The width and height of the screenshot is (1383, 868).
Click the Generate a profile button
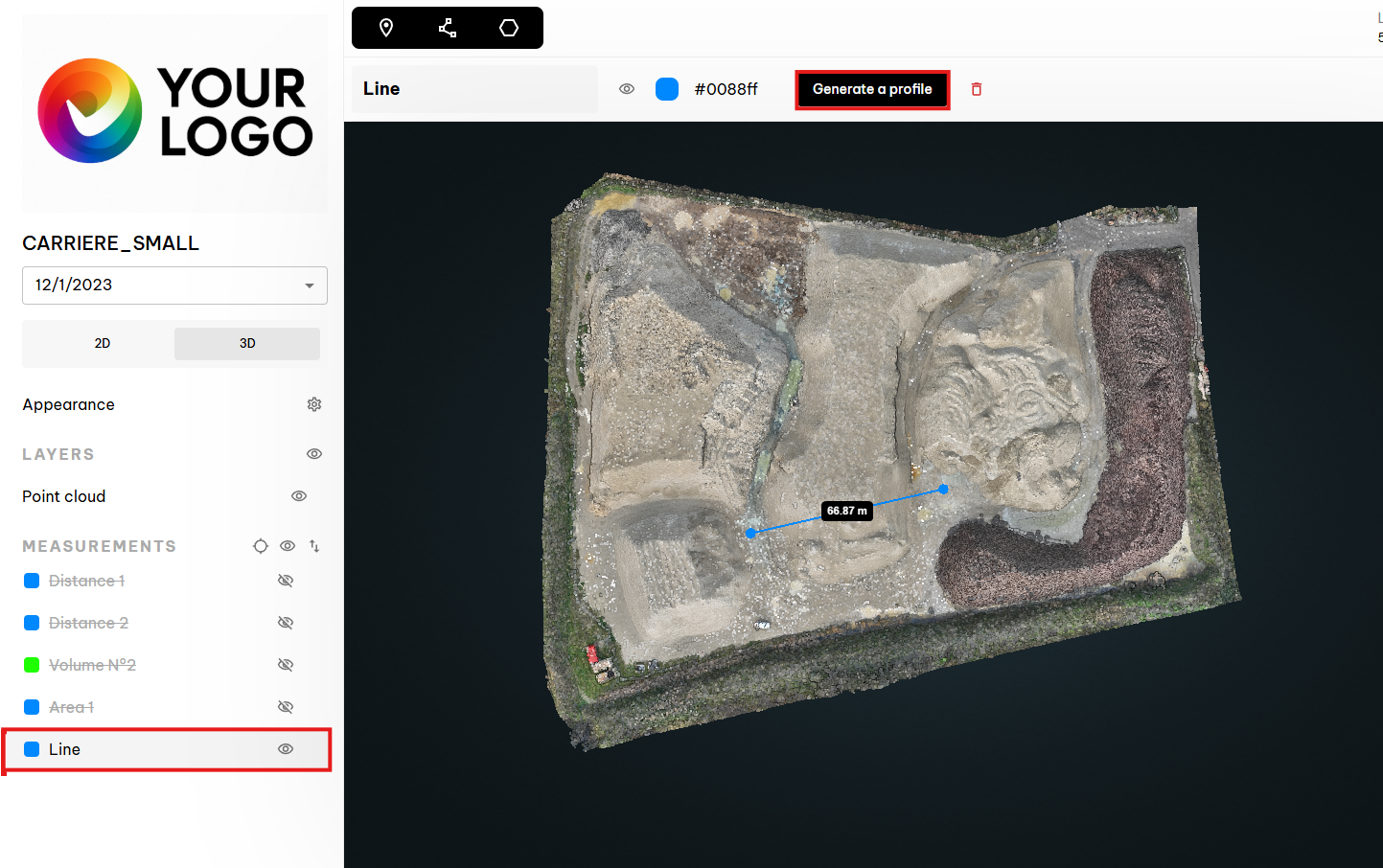872,89
